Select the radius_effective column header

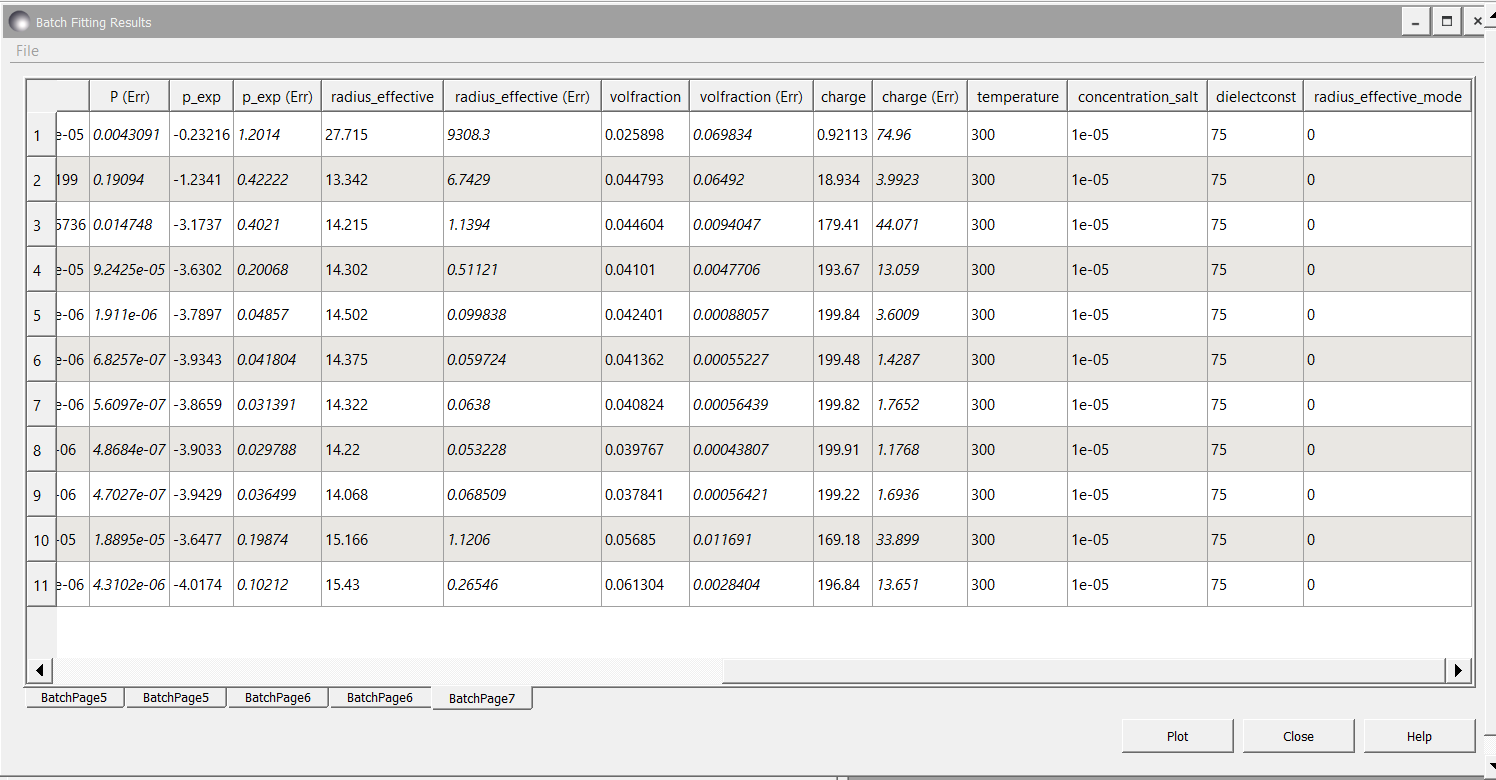pos(380,96)
